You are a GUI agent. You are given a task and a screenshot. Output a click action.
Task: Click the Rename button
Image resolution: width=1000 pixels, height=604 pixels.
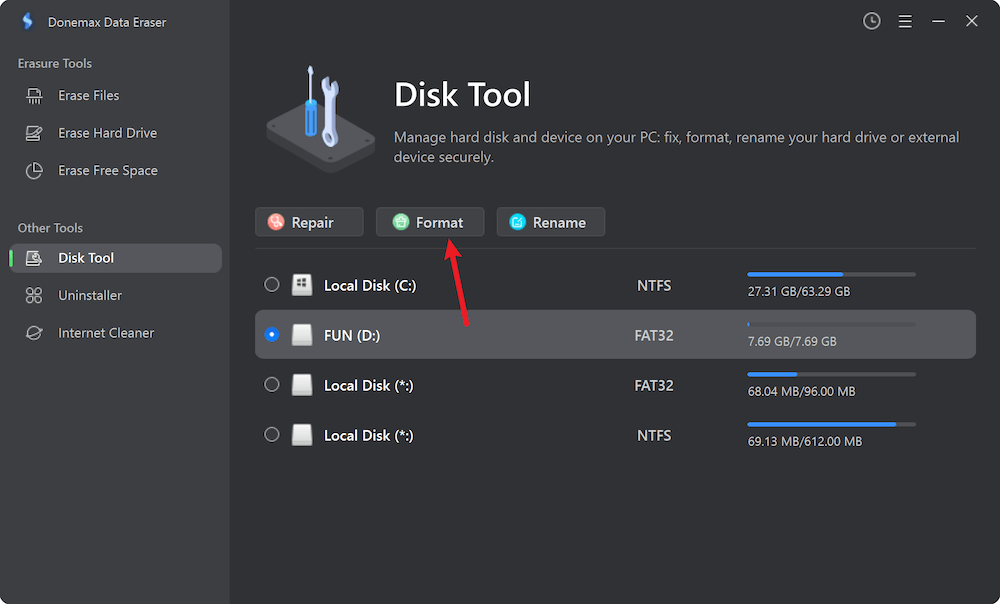(x=551, y=221)
